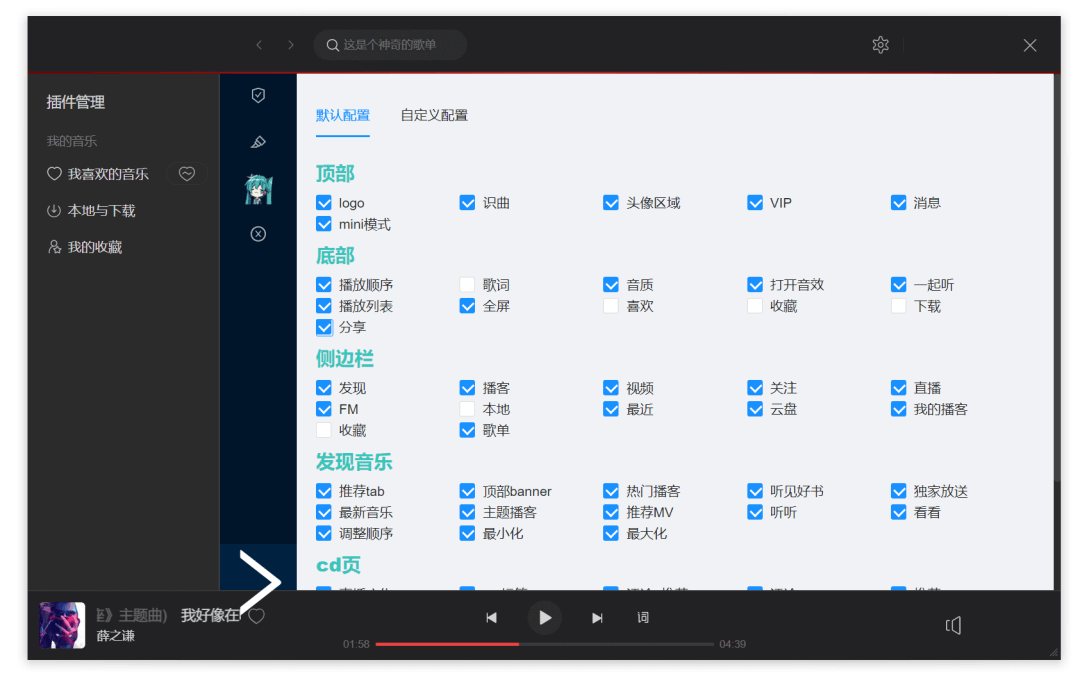Uncheck the 一起听 checkbox

tap(898, 285)
